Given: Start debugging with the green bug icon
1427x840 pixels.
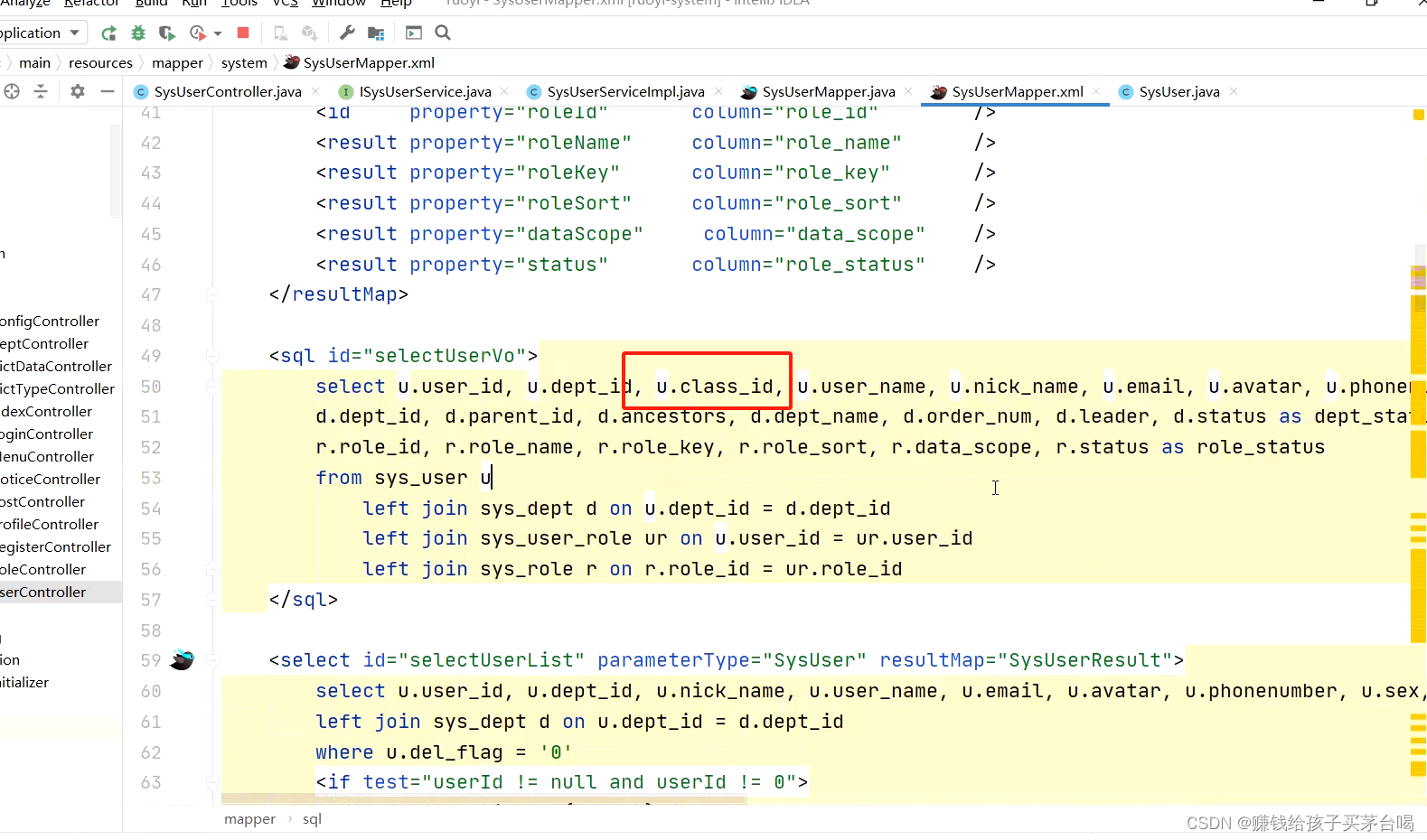Looking at the screenshot, I should click(138, 33).
